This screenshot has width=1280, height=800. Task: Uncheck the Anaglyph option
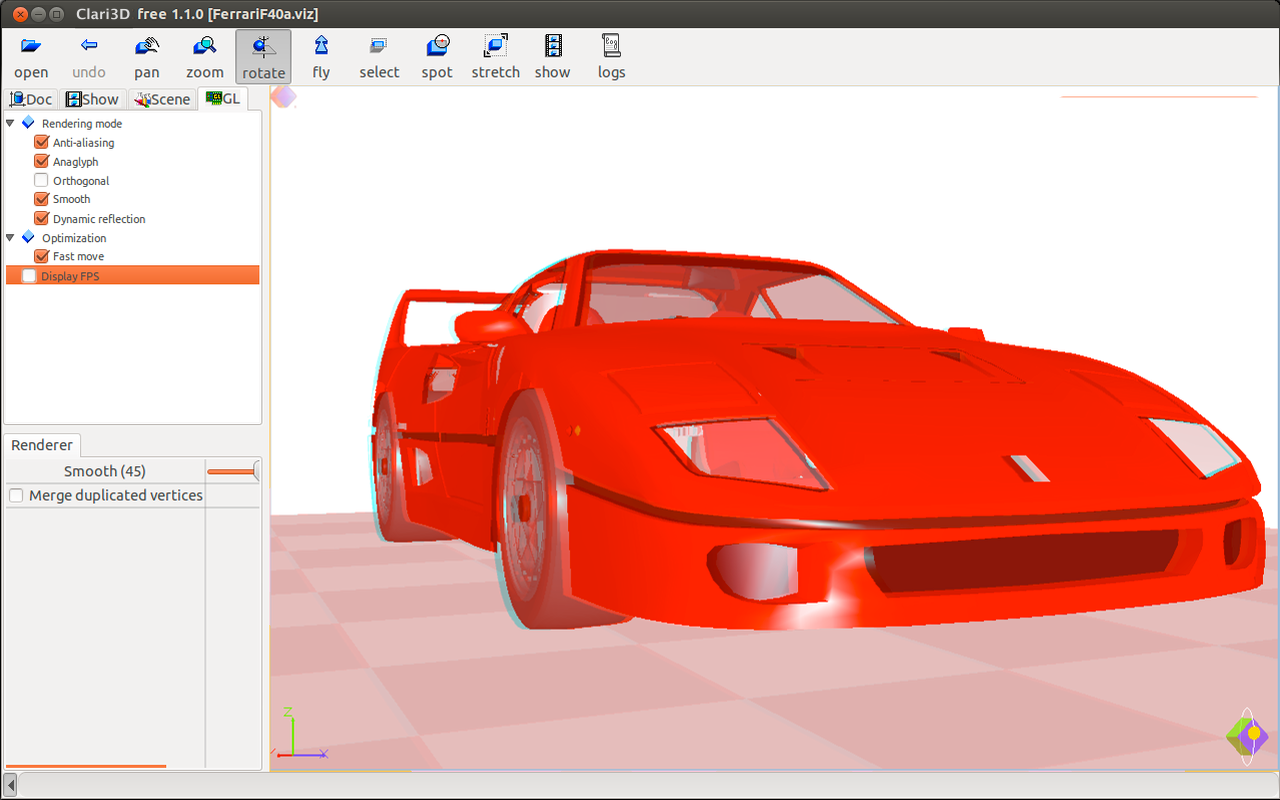coord(41,161)
